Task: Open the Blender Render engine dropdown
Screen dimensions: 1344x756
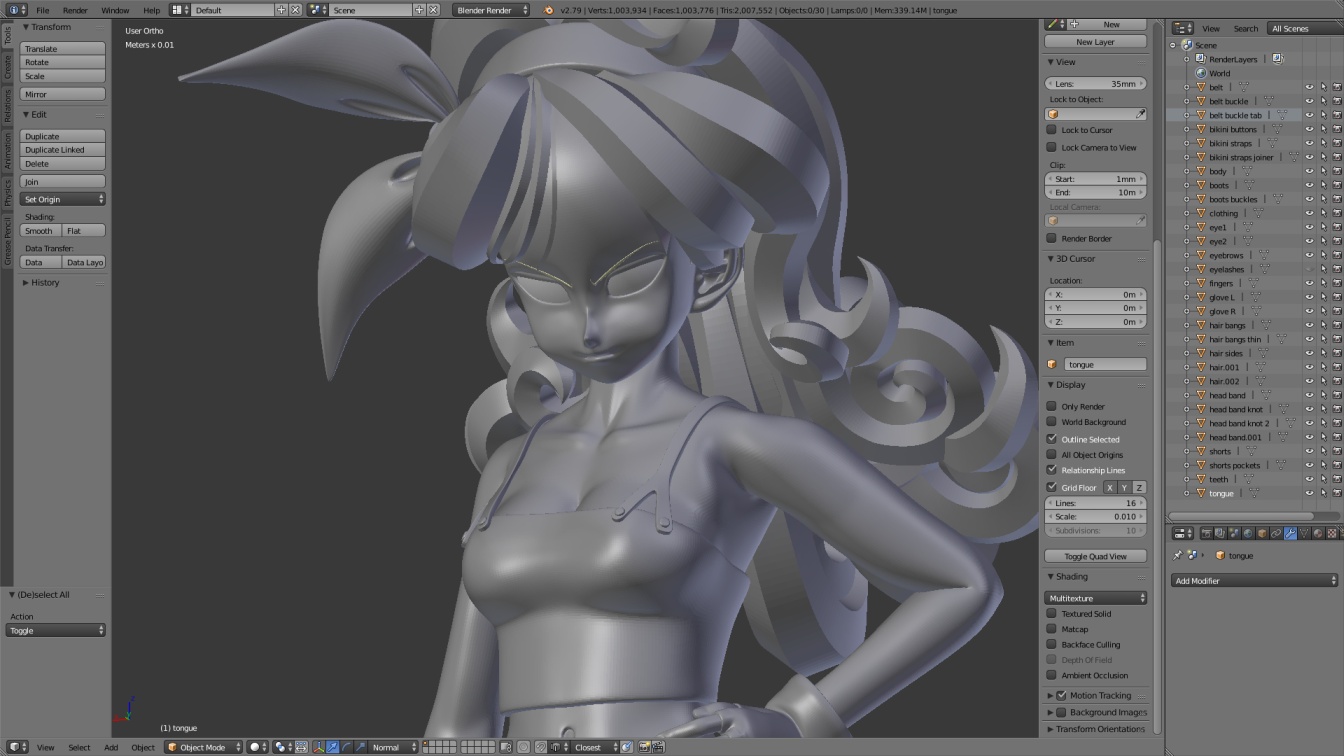Action: point(491,10)
